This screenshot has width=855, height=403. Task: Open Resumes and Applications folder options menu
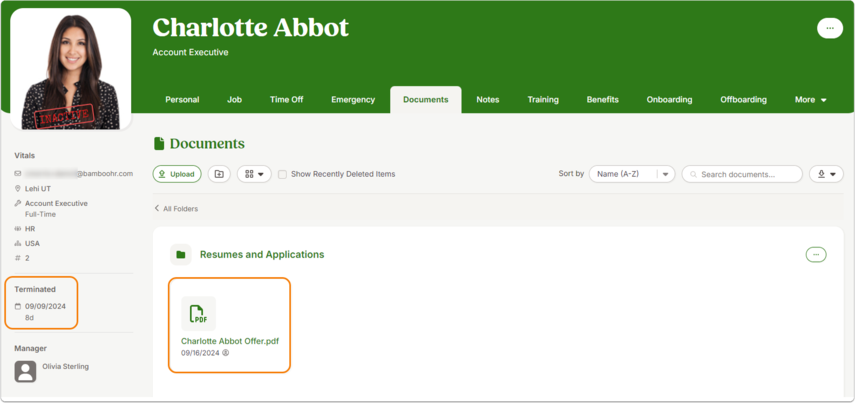pos(816,254)
